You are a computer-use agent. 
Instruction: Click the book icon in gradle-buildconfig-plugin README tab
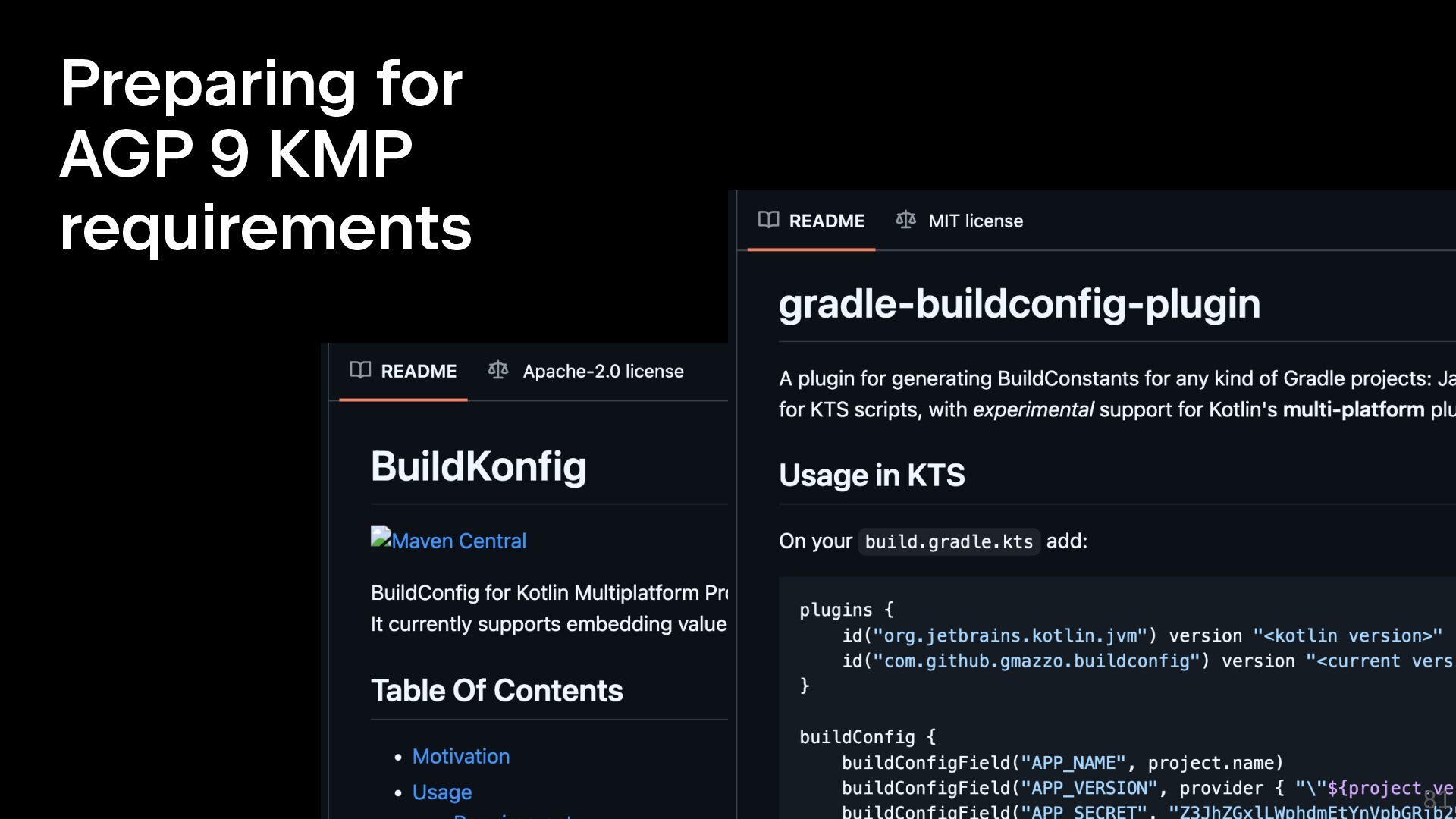(768, 220)
